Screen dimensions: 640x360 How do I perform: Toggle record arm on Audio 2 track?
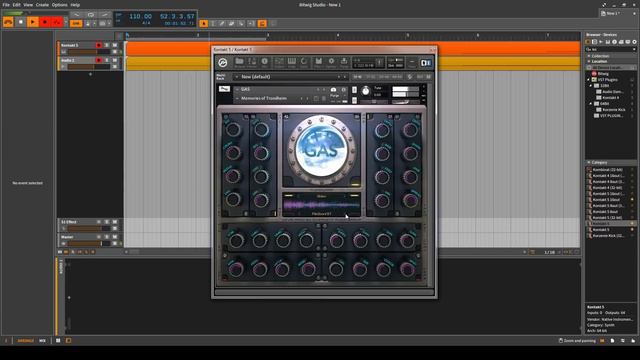(99, 60)
